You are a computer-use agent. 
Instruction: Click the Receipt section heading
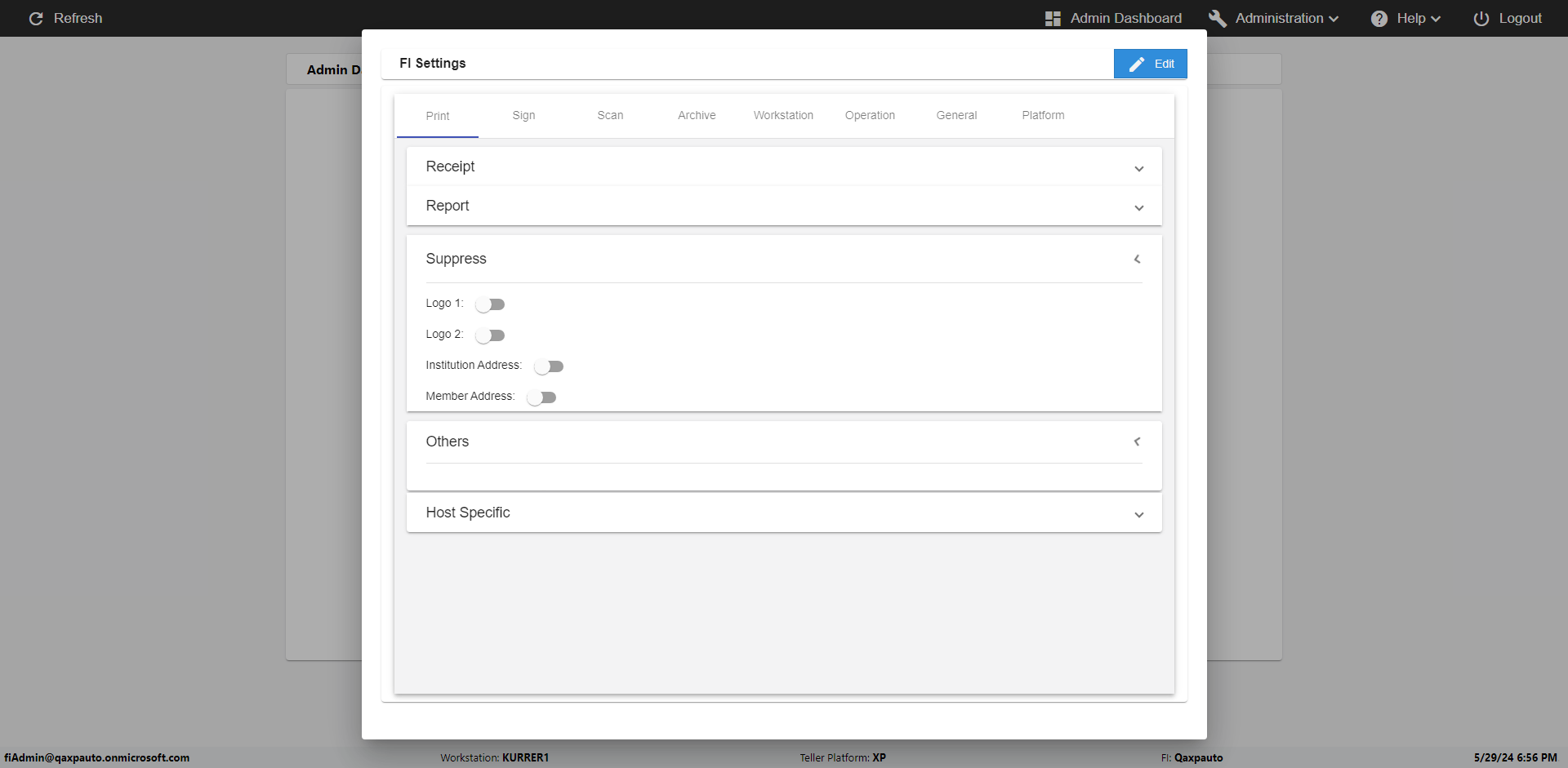[x=450, y=166]
